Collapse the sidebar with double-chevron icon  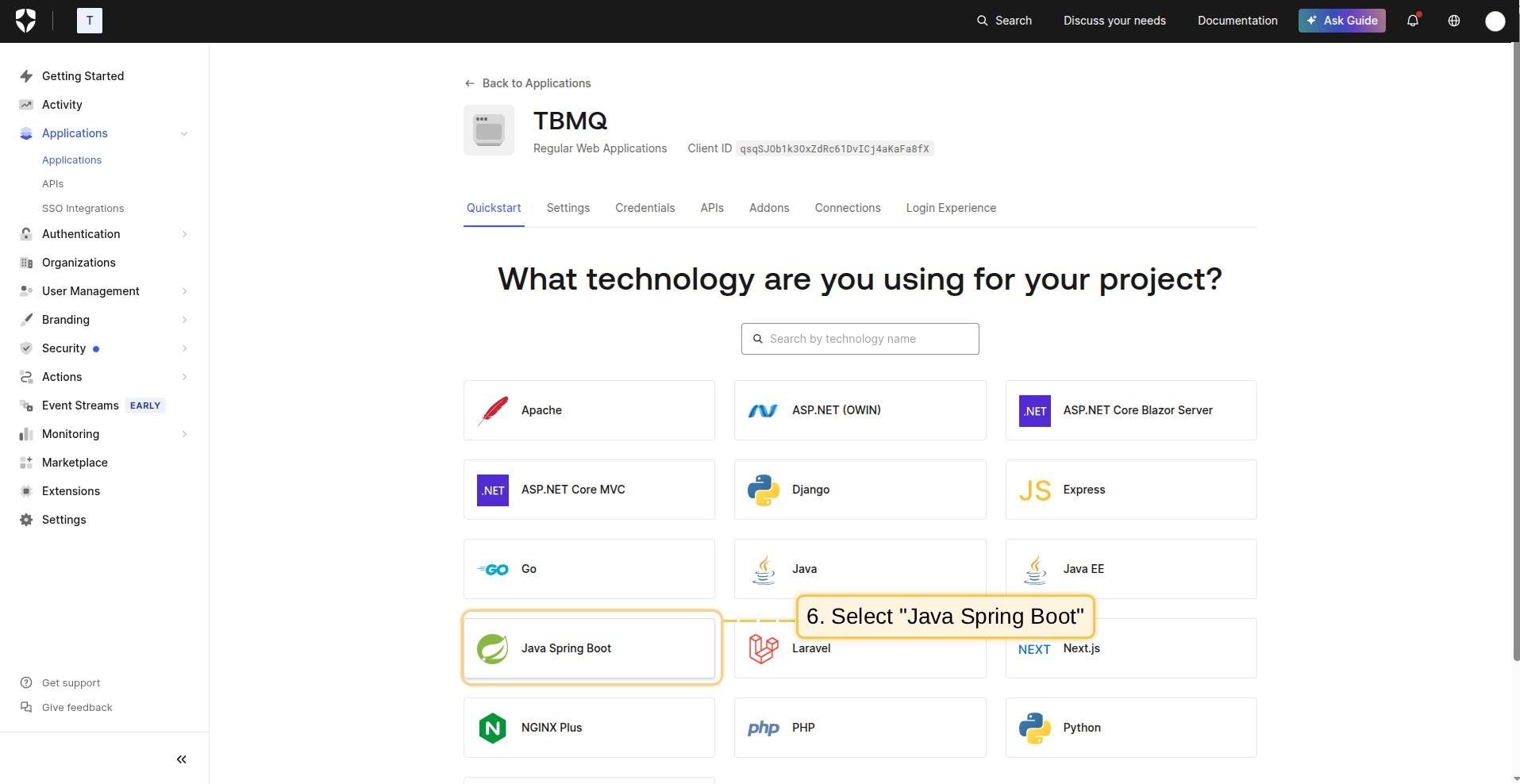point(181,759)
